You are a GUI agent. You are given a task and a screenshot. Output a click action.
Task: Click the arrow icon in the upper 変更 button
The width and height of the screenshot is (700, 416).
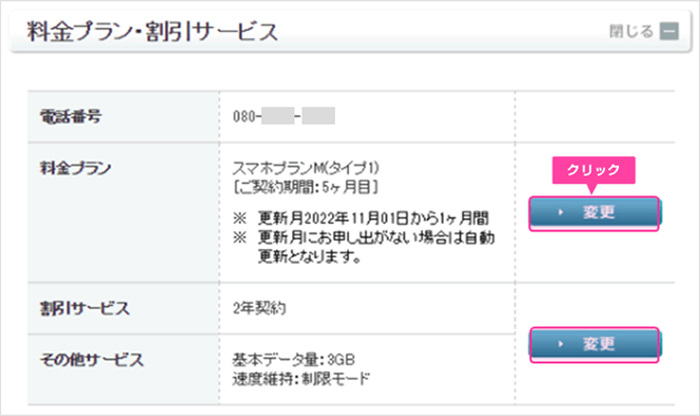[x=561, y=212]
